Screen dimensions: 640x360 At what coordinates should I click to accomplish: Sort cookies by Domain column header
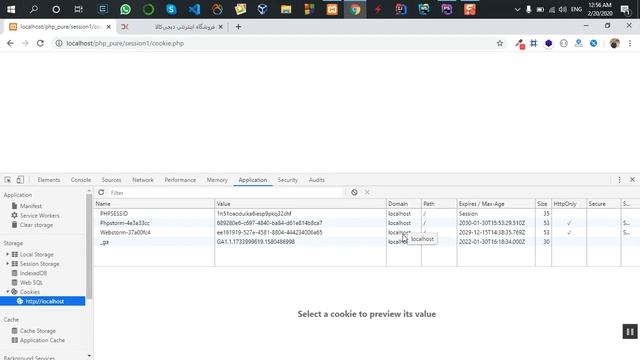pos(404,204)
